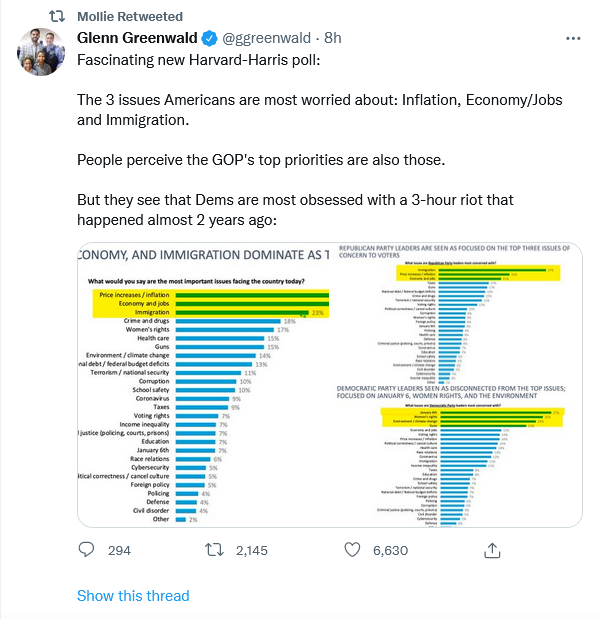Click the 6,630 likes count
This screenshot has height=619, width=598.
(x=390, y=550)
